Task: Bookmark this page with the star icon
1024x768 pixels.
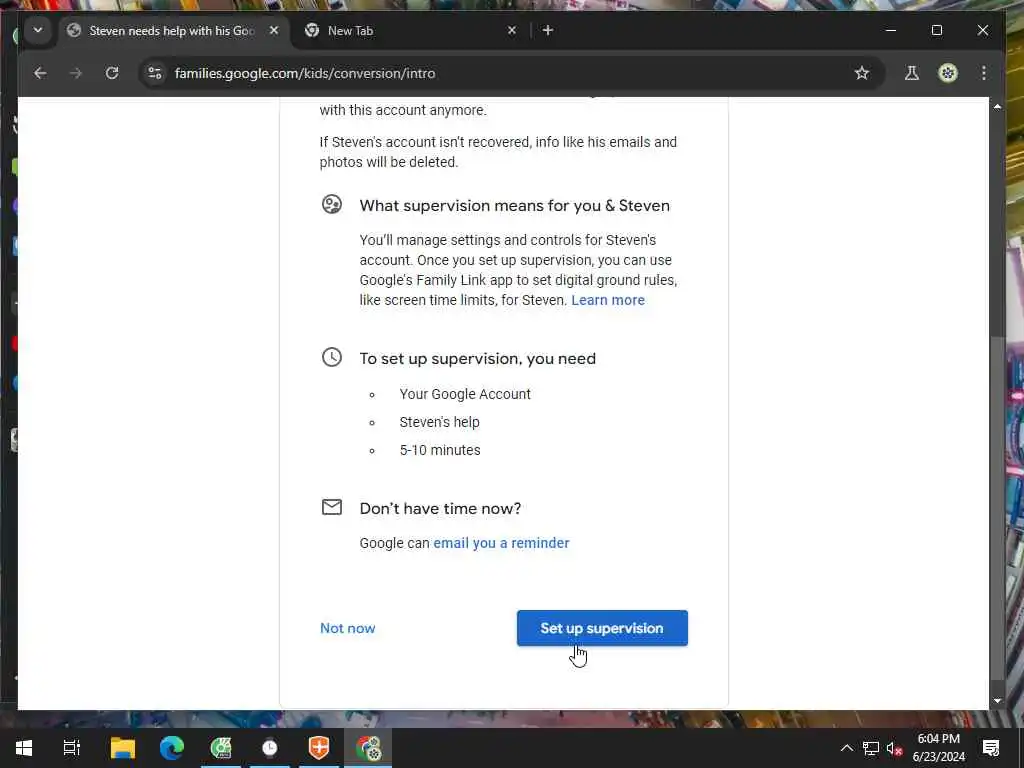Action: pos(862,73)
